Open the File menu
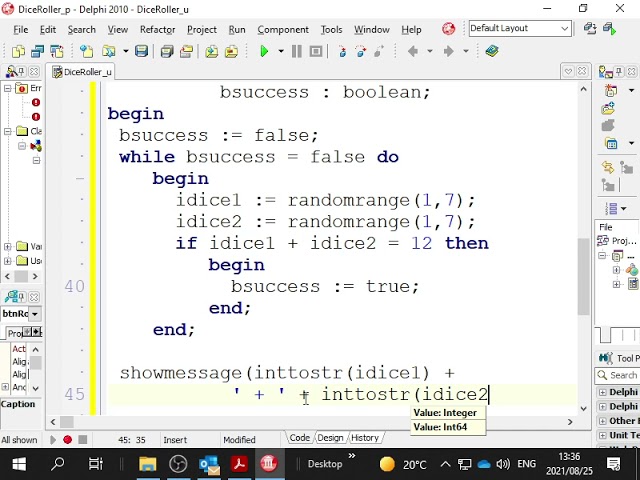This screenshot has width=640, height=480. (x=20, y=29)
